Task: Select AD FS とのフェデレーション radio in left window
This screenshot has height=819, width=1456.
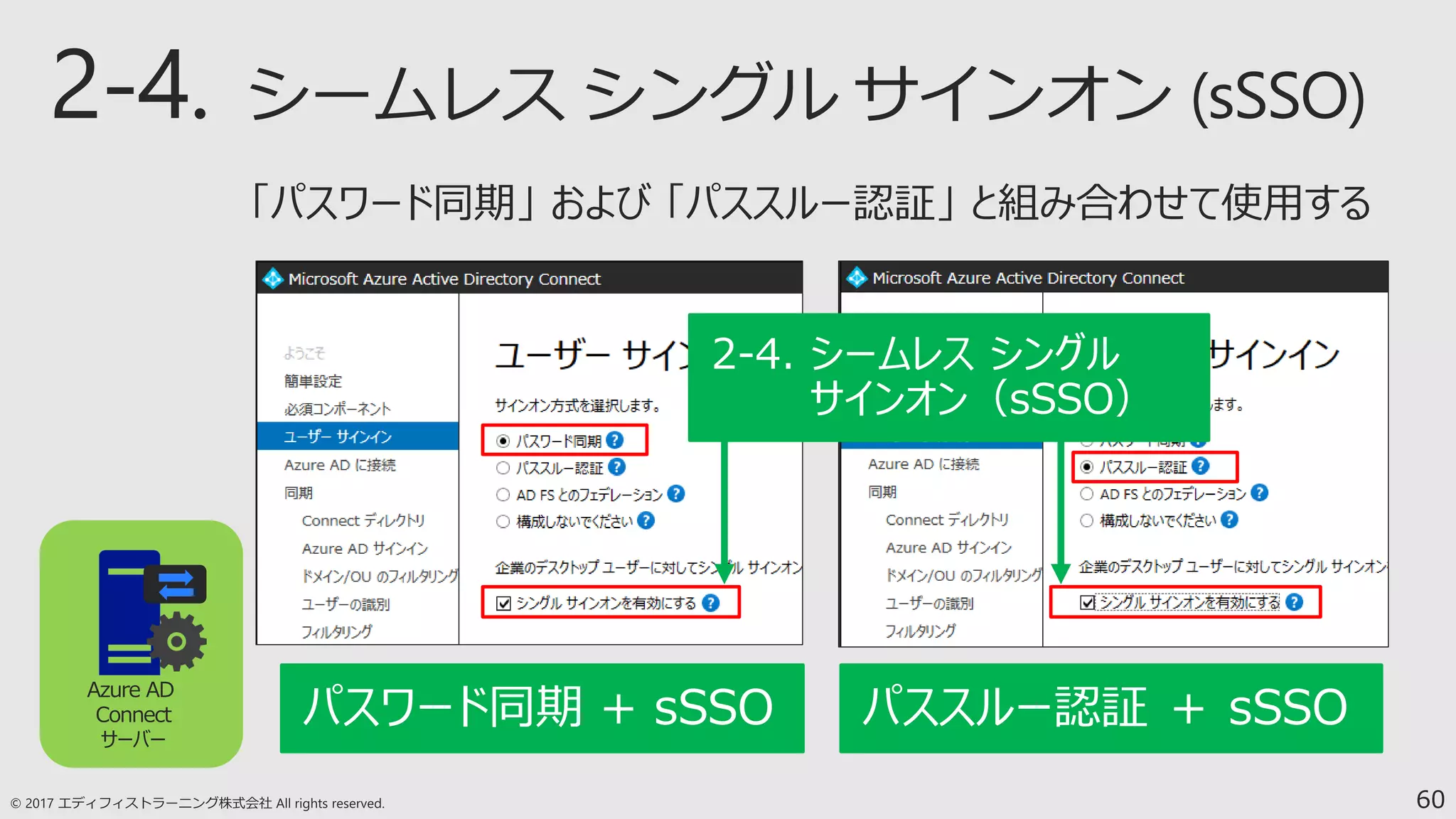Action: click(503, 495)
